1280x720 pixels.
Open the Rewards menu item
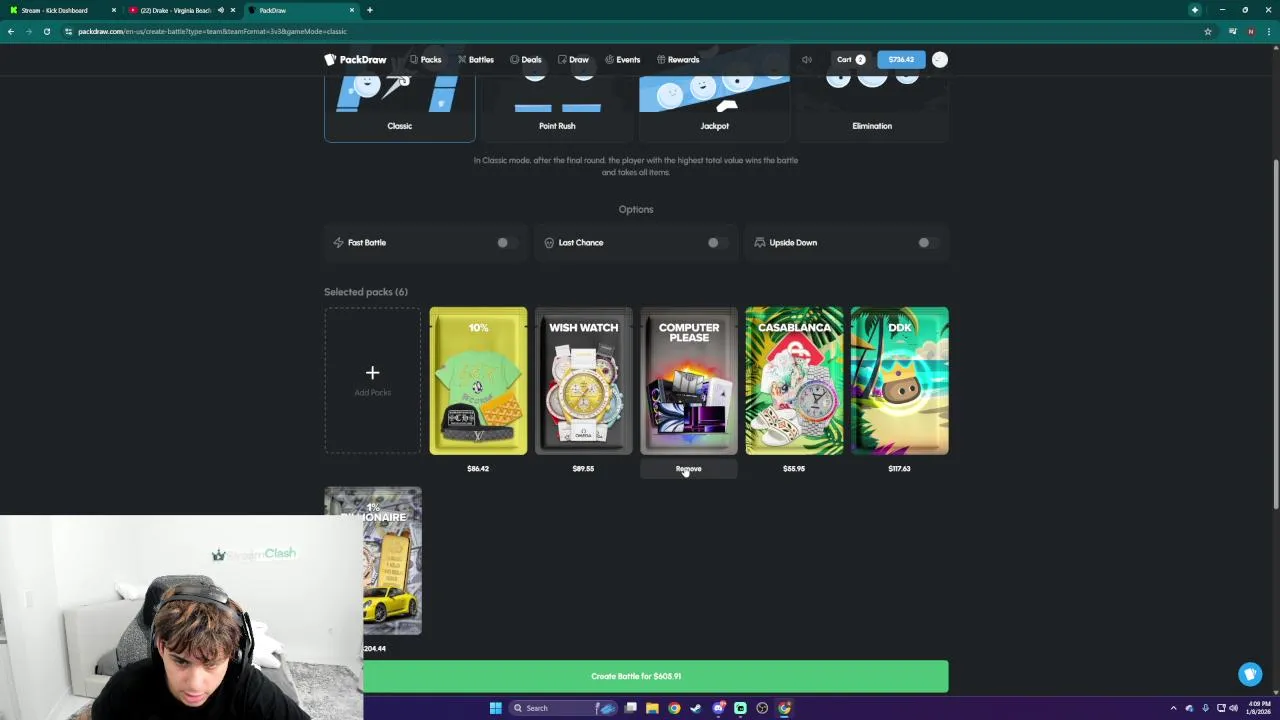point(678,60)
